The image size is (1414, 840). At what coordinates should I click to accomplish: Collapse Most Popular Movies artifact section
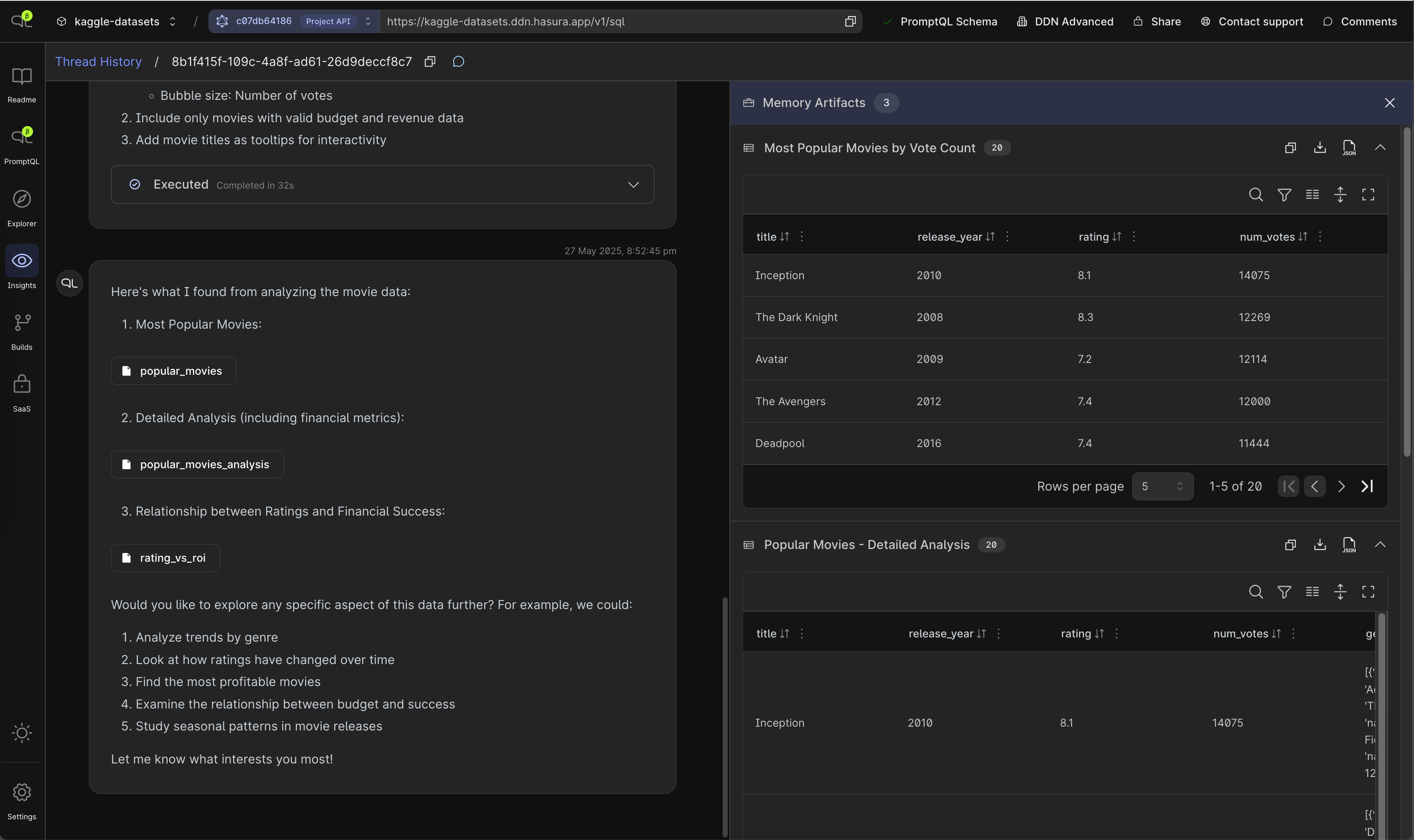coord(1380,148)
